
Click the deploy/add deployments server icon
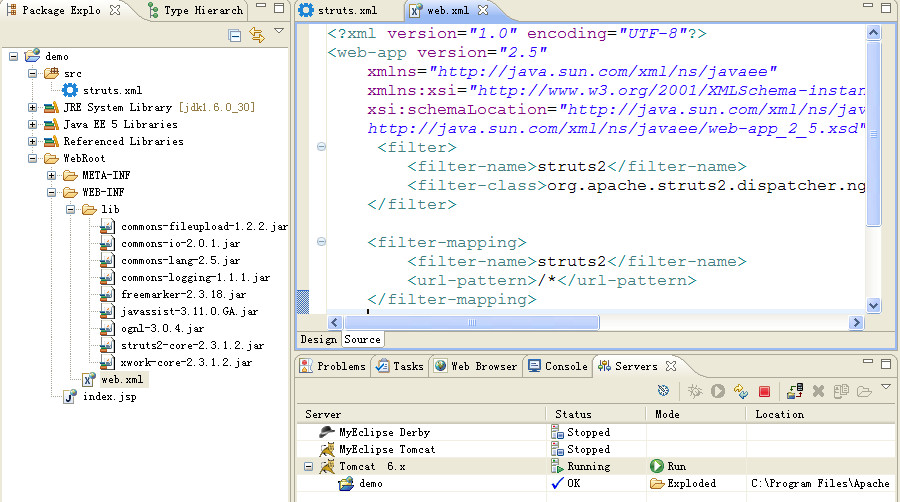pos(795,391)
